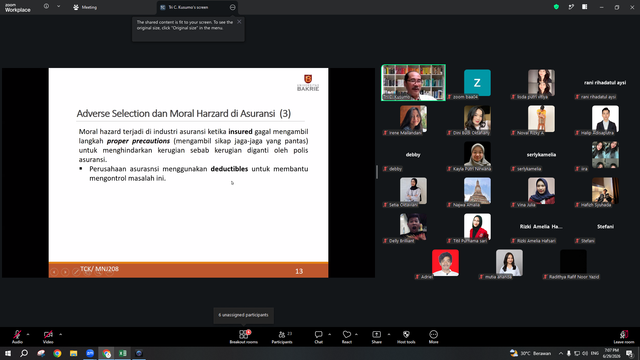Open the share view options icon
This screenshot has width=640, height=360.
[x=233, y=7]
